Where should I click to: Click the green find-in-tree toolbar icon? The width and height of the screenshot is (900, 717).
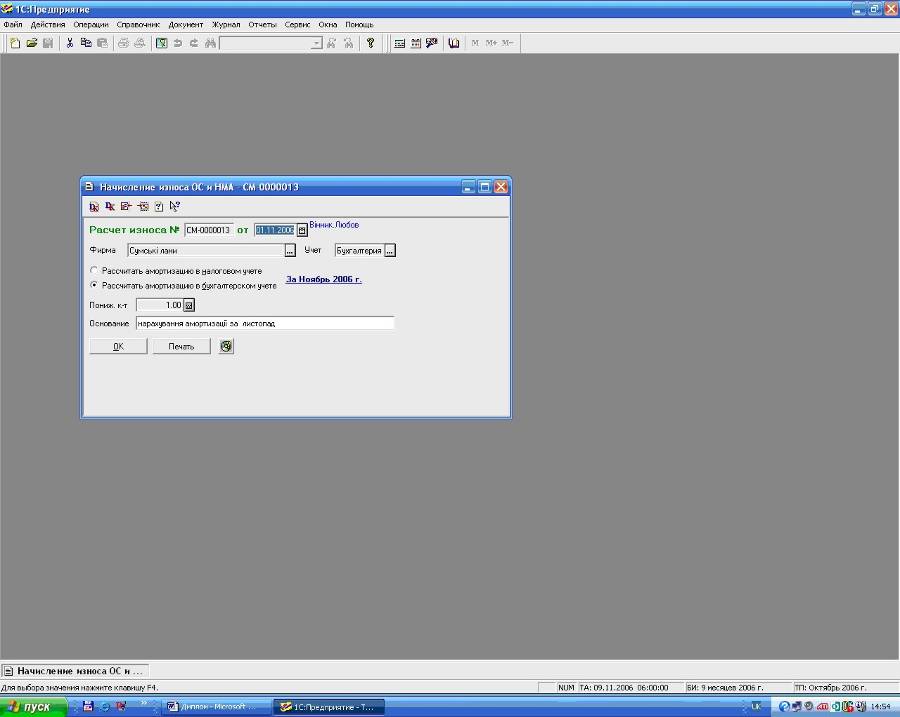(x=162, y=43)
